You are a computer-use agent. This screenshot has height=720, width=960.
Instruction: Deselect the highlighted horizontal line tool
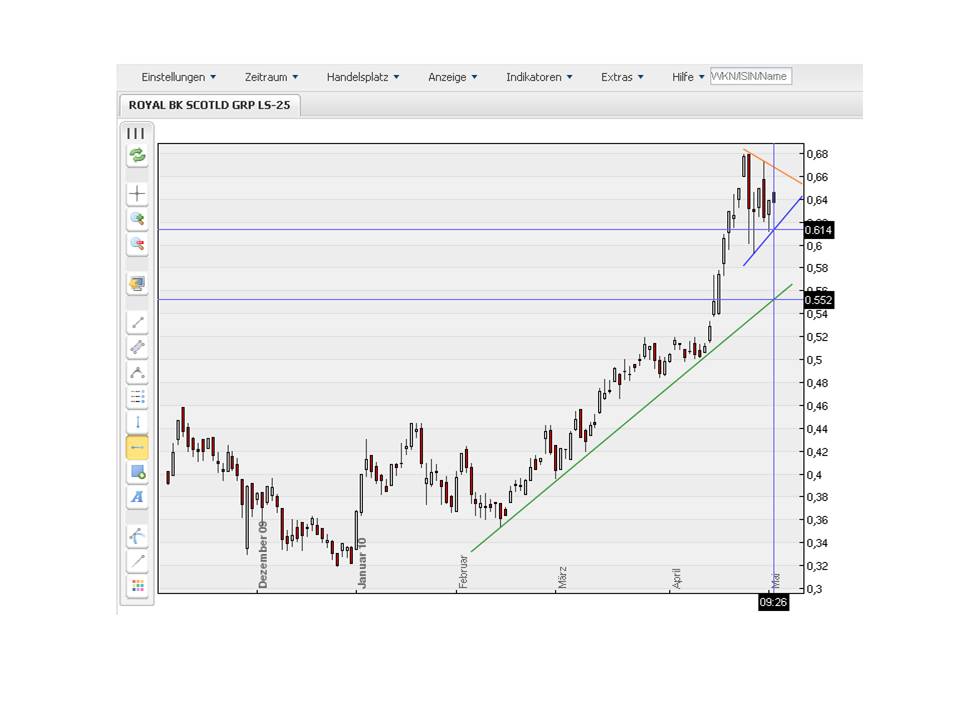coord(137,448)
